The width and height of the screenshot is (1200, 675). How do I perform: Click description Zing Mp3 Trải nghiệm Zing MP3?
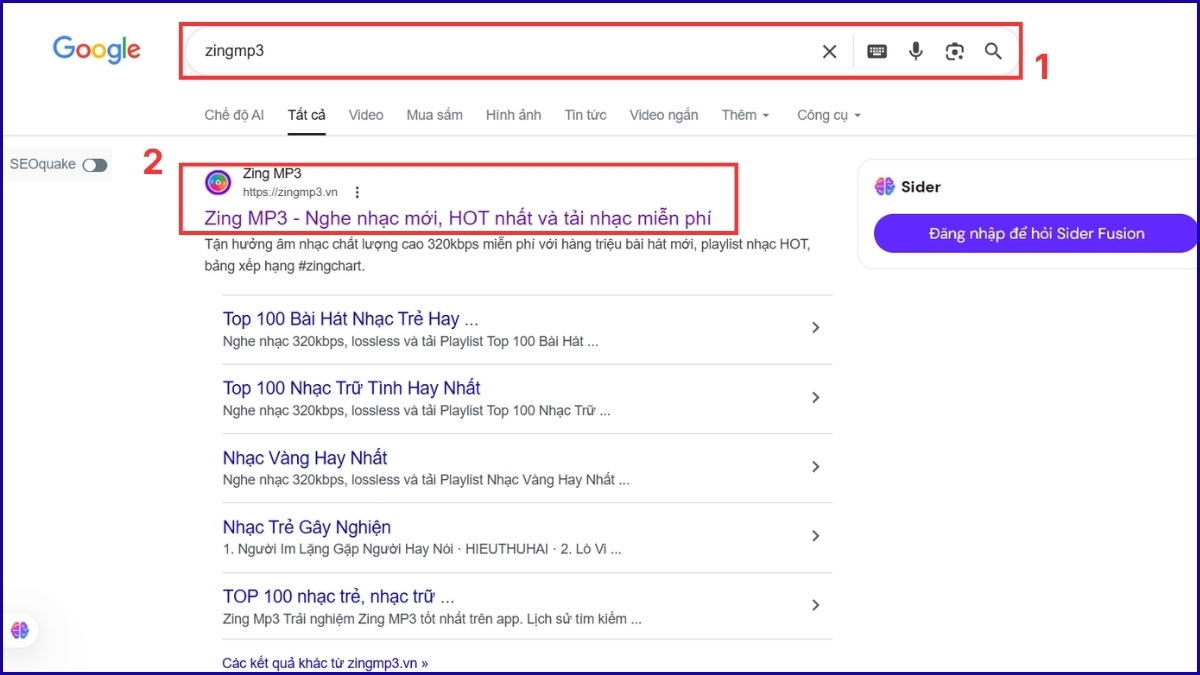432,619
